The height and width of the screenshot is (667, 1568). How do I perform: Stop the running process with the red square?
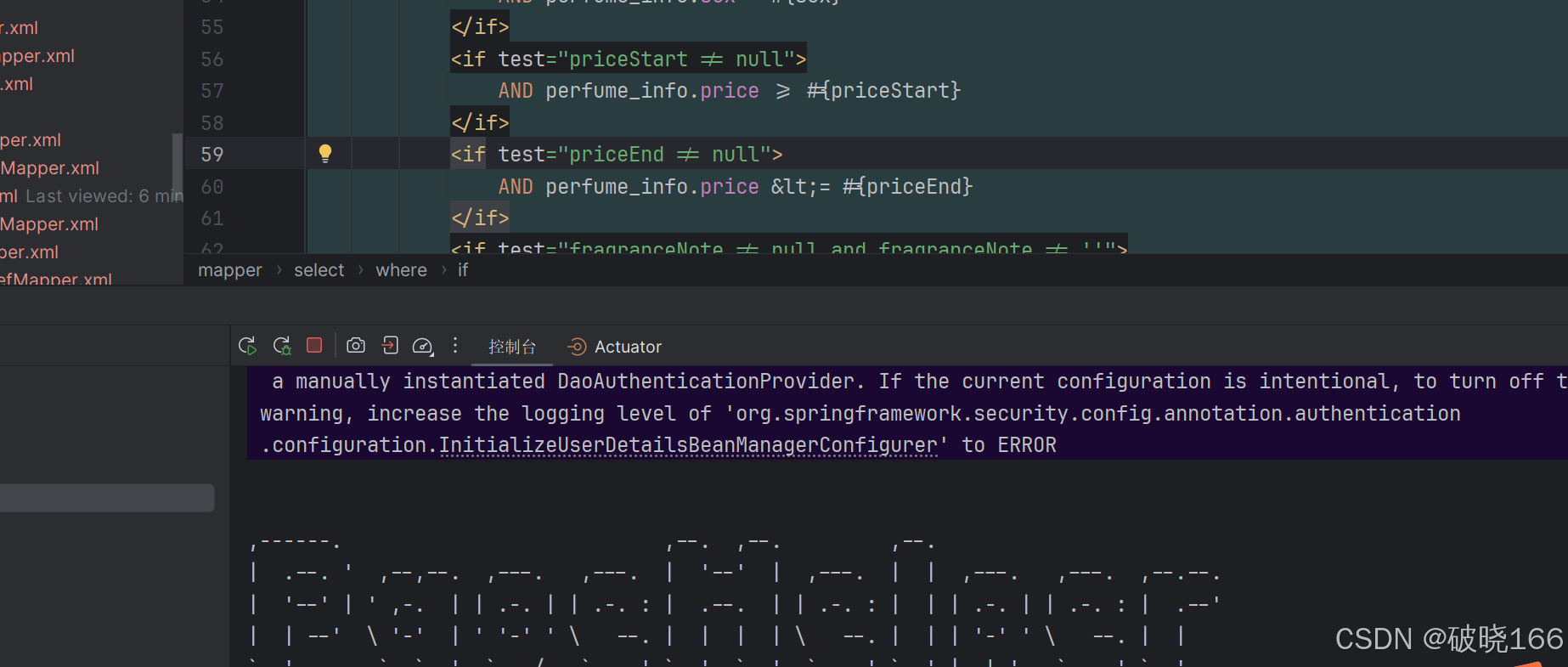[x=313, y=345]
